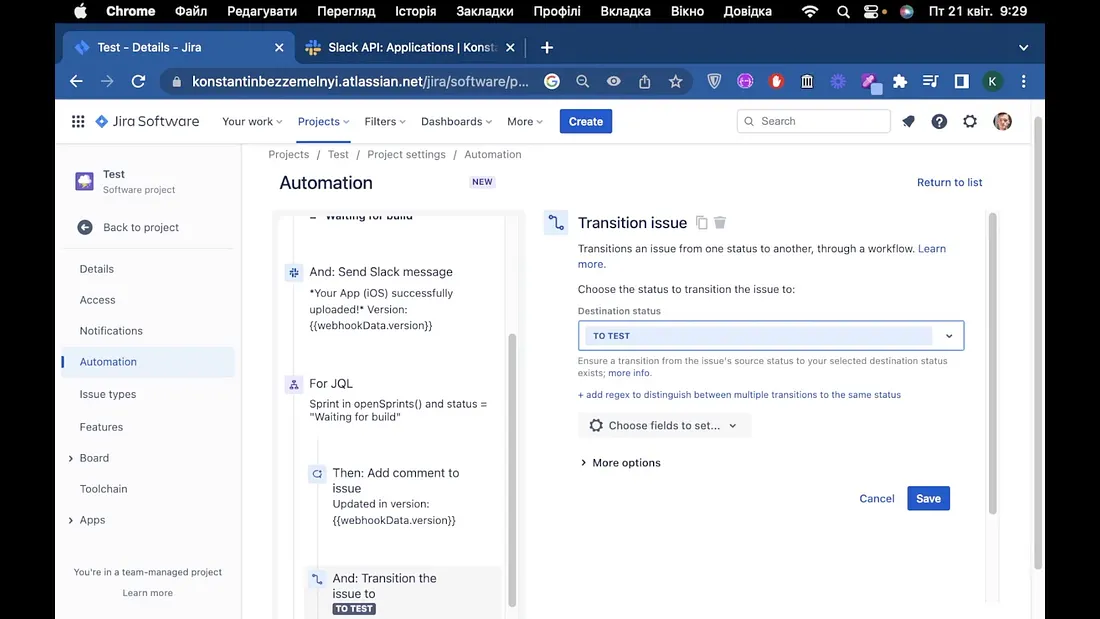
Task: Open Projects dropdown menu
Action: 323,121
